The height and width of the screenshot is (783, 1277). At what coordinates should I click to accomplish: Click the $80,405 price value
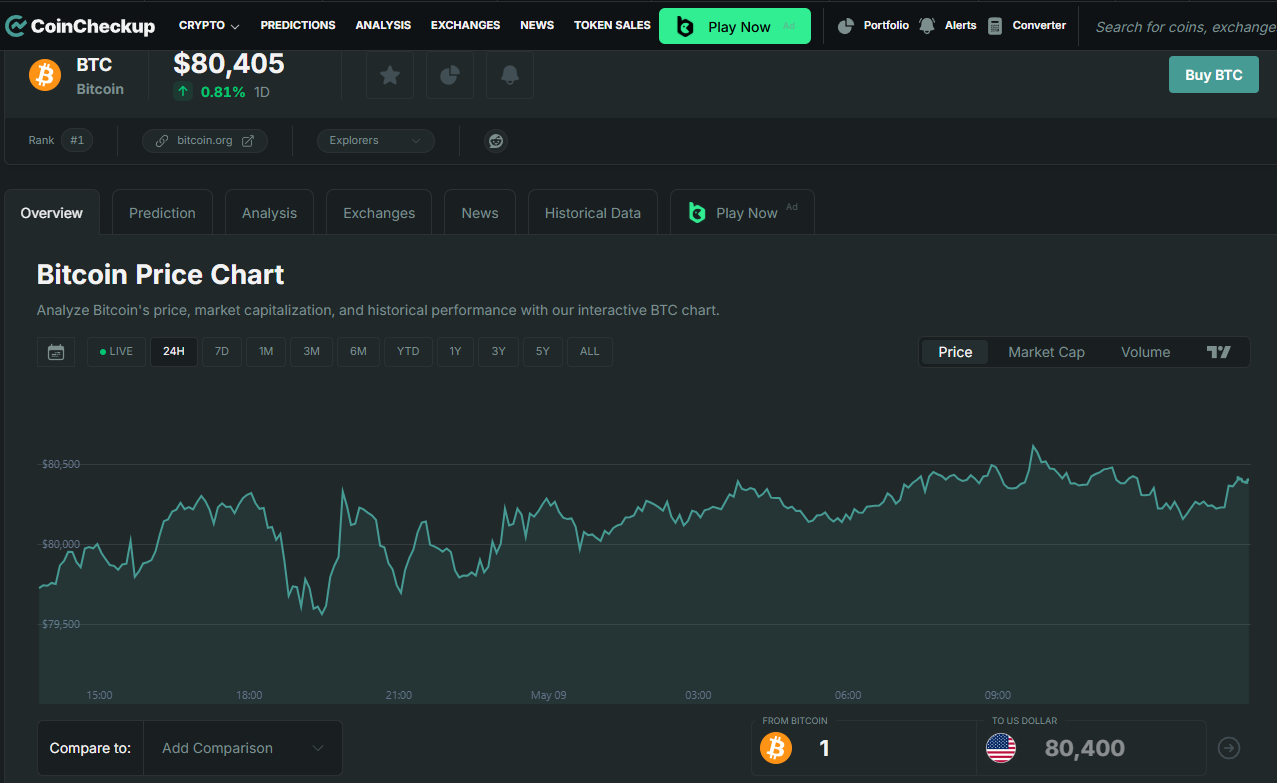(229, 64)
